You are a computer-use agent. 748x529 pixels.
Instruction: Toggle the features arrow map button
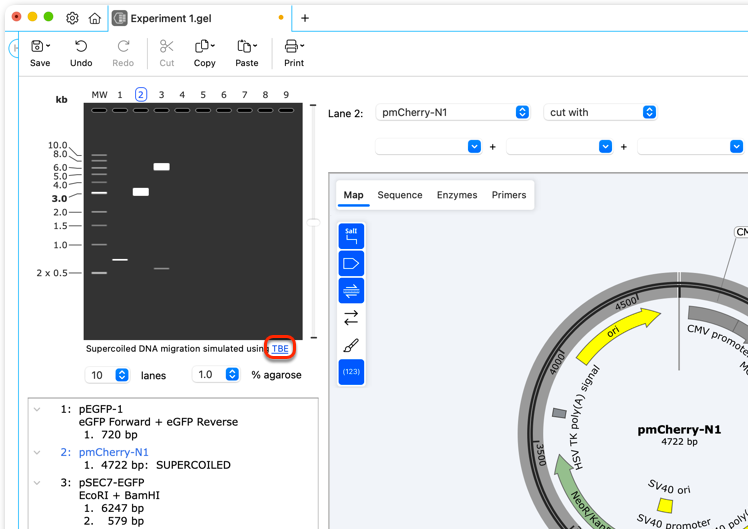pos(351,263)
